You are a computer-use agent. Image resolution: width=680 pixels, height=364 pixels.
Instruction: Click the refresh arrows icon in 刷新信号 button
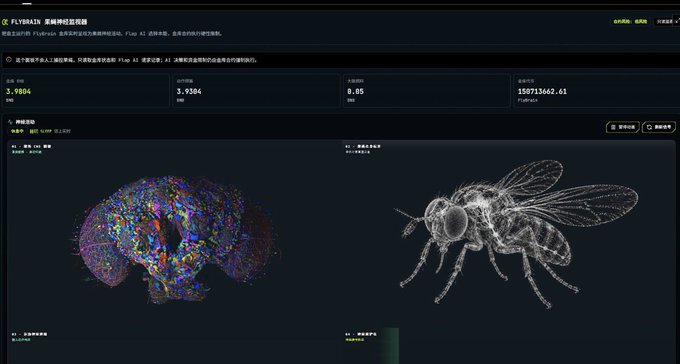pyautogui.click(x=649, y=127)
